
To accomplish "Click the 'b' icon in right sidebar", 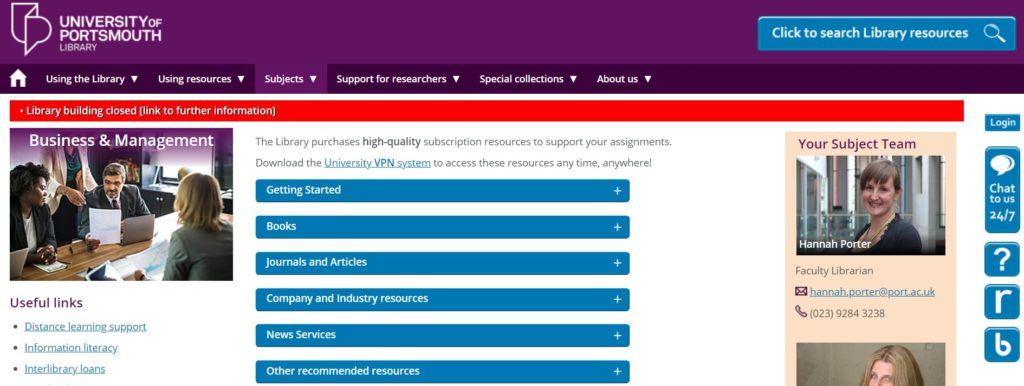I will [1002, 345].
